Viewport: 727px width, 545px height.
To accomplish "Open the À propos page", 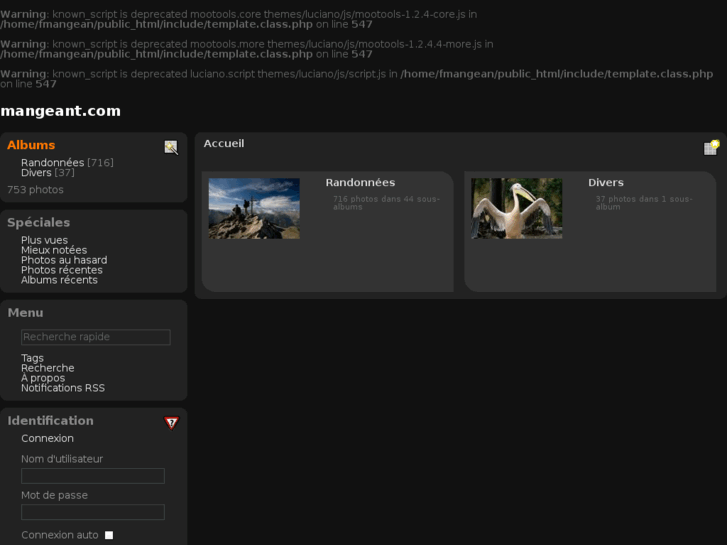I will (x=43, y=378).
